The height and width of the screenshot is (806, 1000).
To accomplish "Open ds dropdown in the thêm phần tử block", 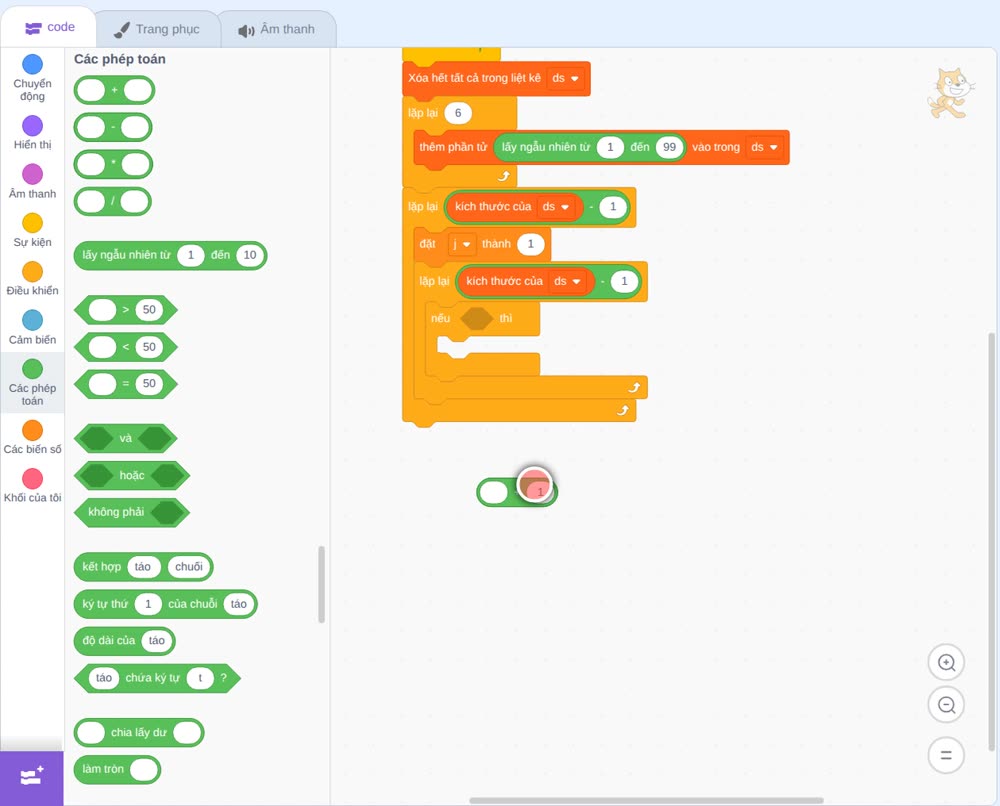I will point(764,147).
